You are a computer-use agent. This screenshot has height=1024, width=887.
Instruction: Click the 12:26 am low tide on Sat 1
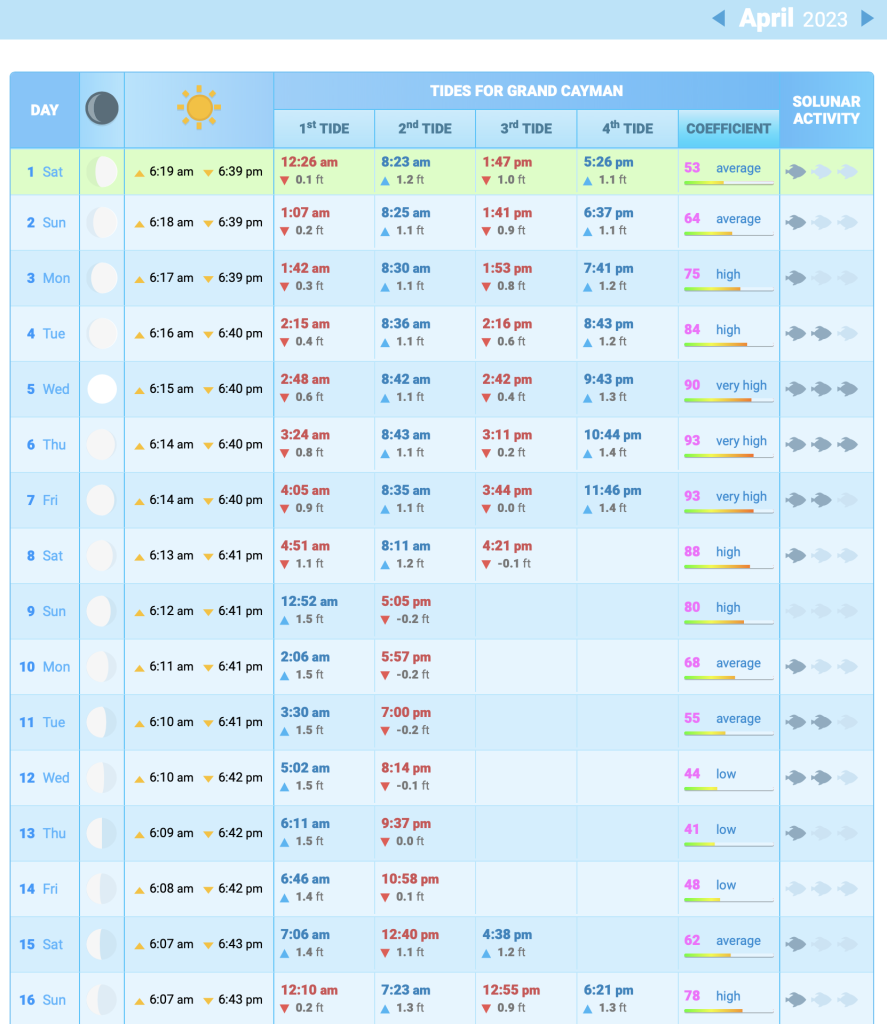coord(309,161)
